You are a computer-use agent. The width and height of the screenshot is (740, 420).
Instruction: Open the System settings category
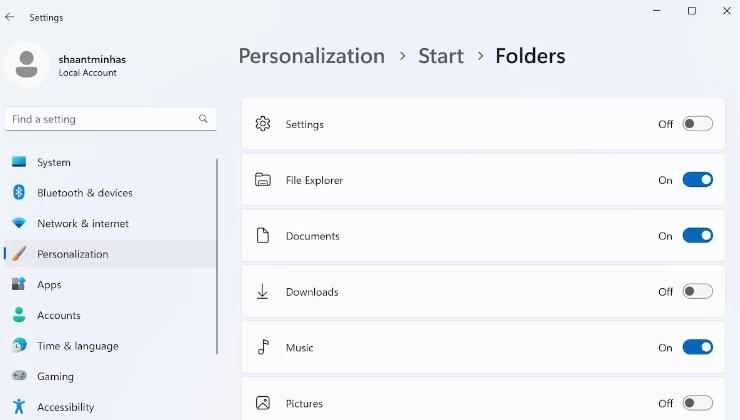coord(110,162)
